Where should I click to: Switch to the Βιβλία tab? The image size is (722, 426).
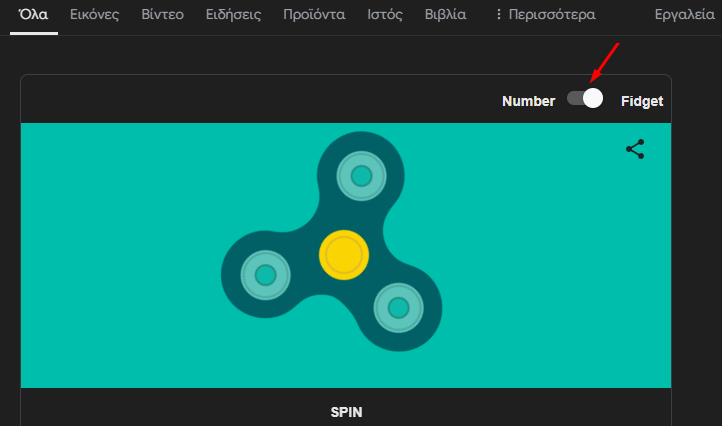[x=445, y=15]
